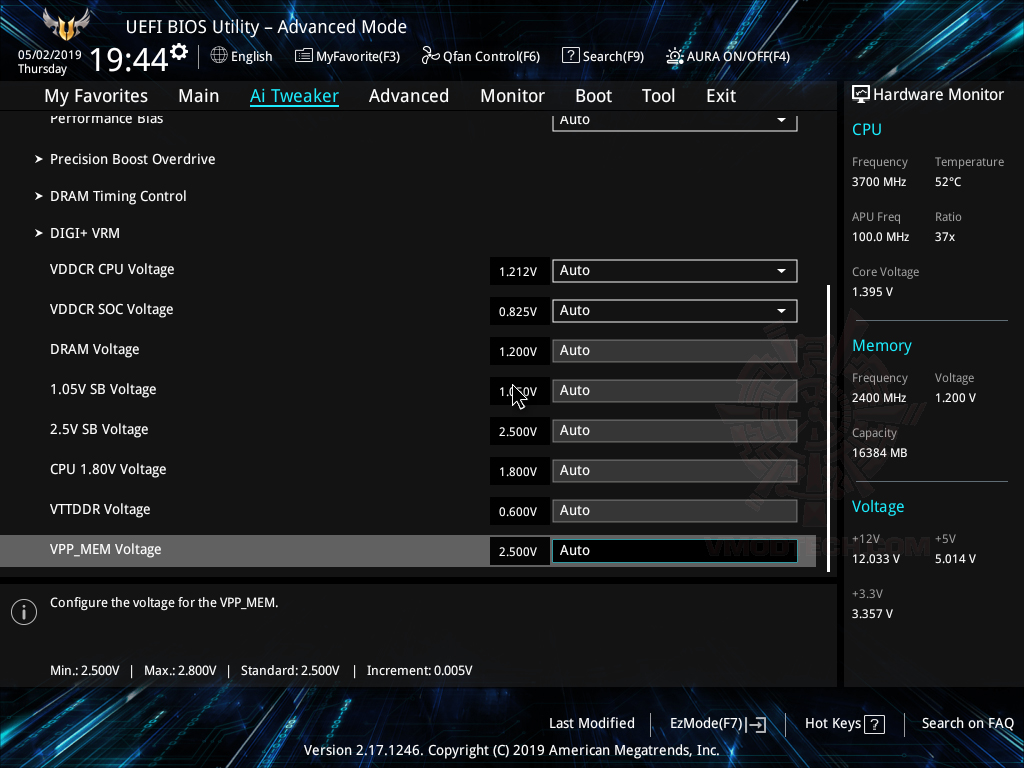The image size is (1024, 768).
Task: Open the Performance Bias dropdown
Action: [675, 121]
